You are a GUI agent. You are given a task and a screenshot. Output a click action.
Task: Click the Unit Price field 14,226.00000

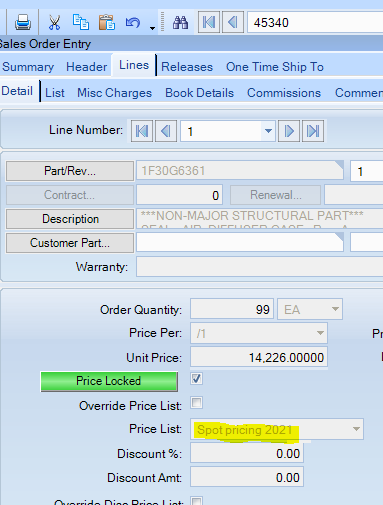(259, 357)
